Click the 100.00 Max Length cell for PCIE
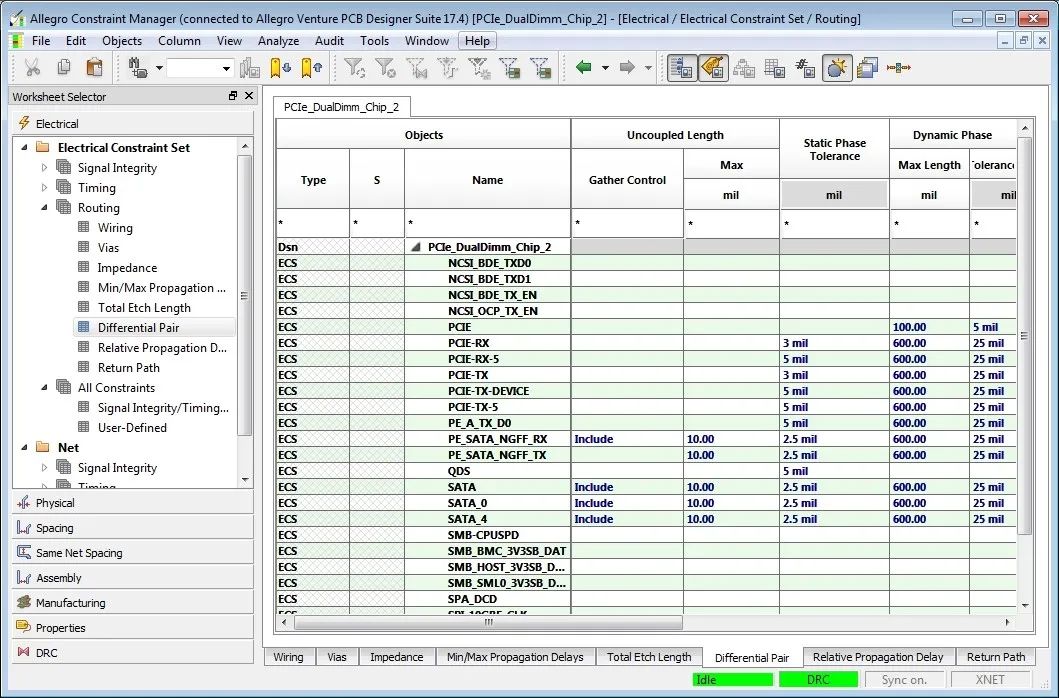This screenshot has height=698, width=1059. click(x=929, y=327)
